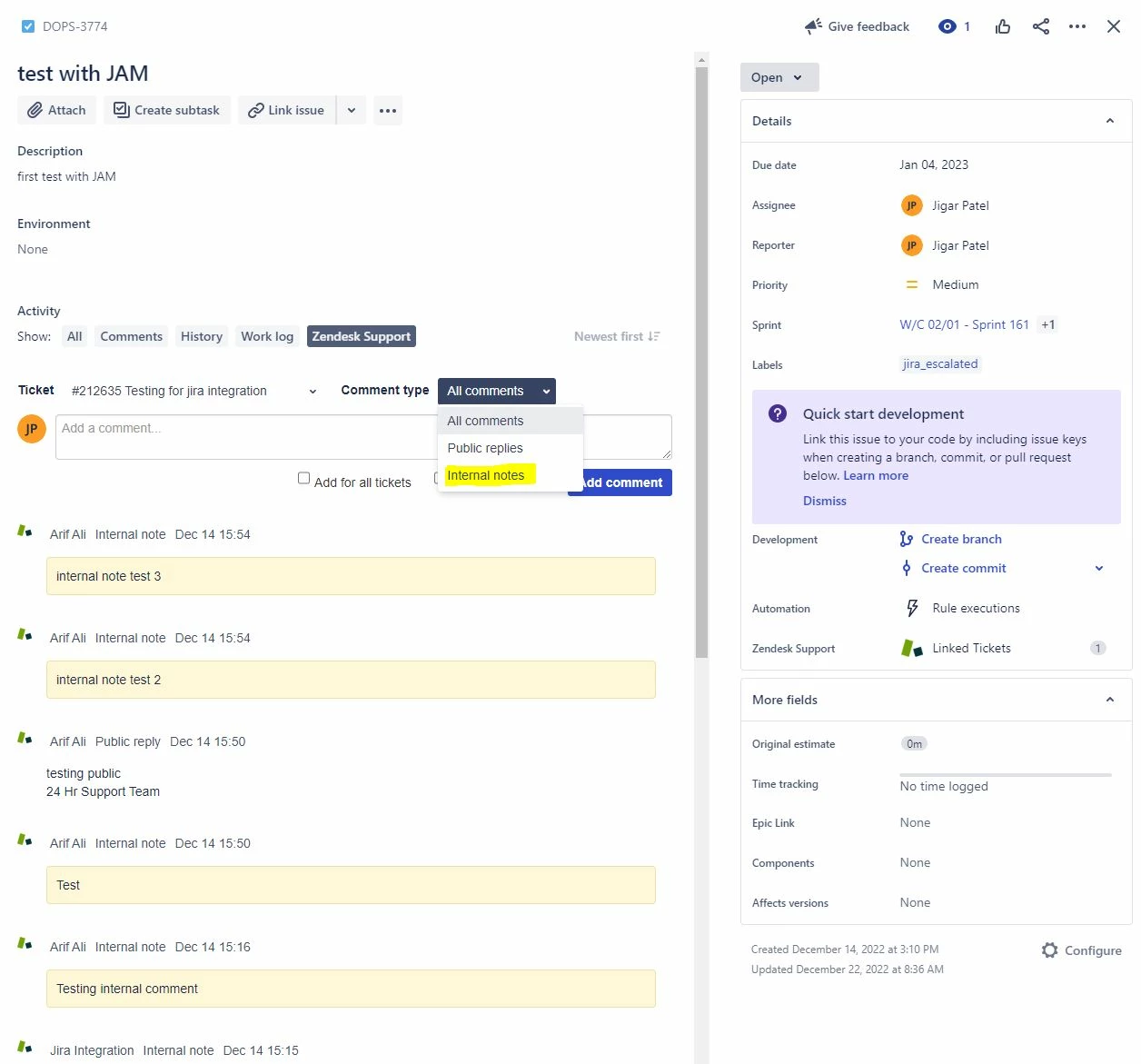Dismiss the Quick start development panel
The width and height of the screenshot is (1141, 1064).
tap(825, 501)
